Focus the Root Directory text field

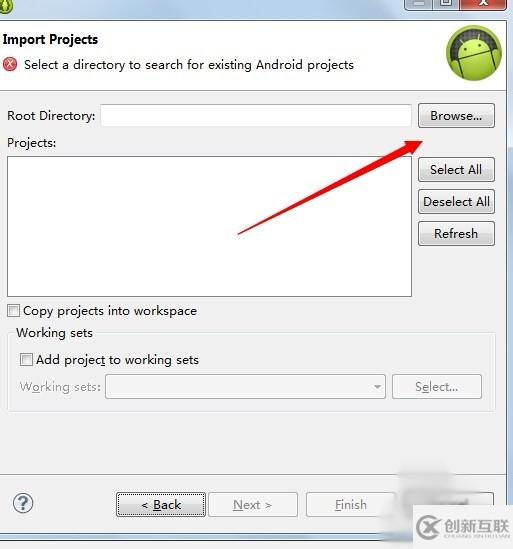point(256,115)
